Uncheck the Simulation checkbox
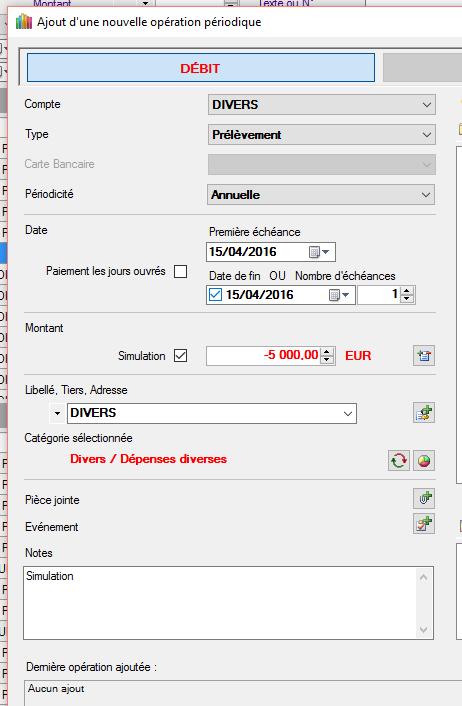This screenshot has height=706, width=462. [x=181, y=356]
